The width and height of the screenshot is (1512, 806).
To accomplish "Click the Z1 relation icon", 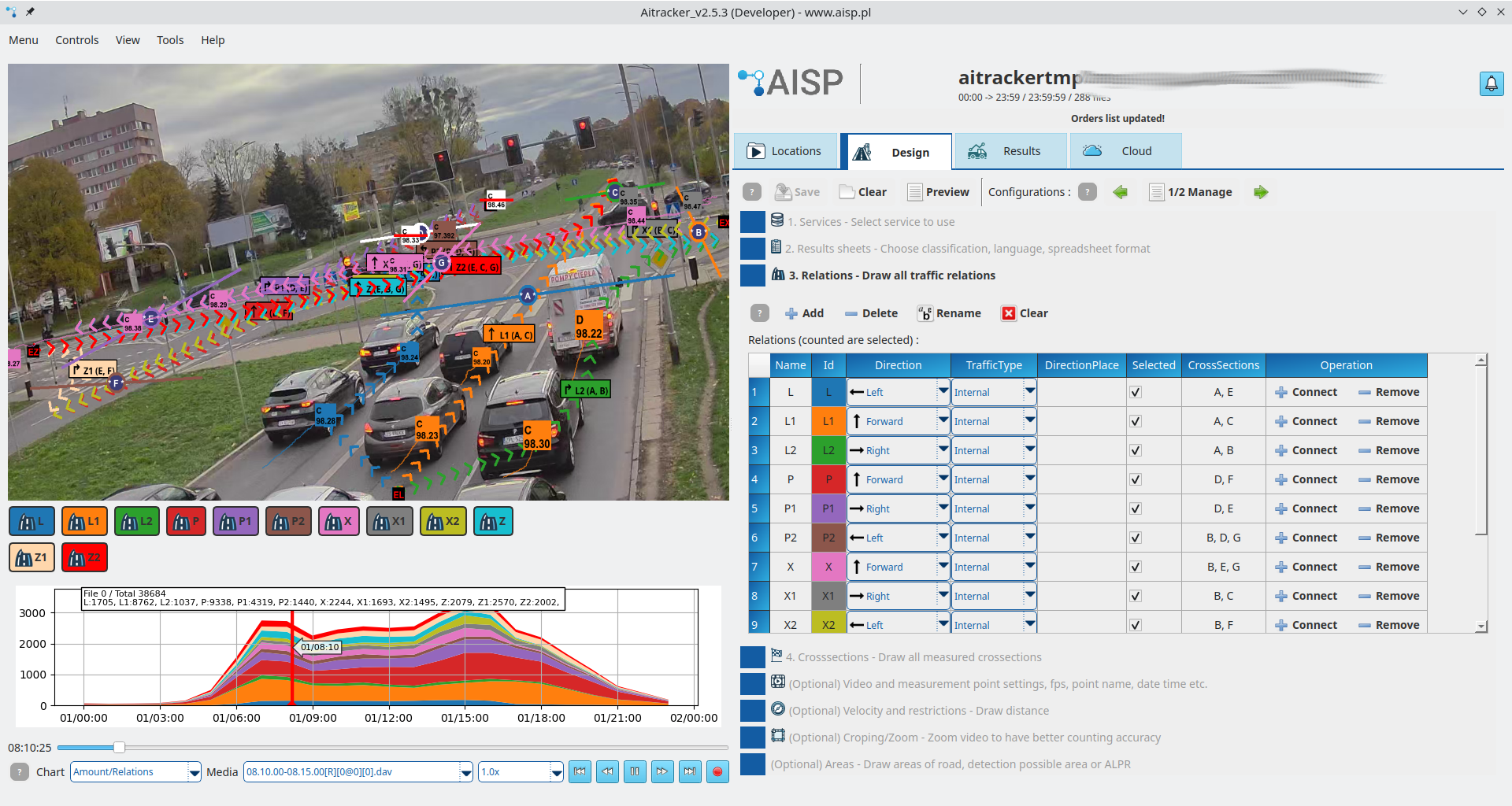I will [x=31, y=556].
